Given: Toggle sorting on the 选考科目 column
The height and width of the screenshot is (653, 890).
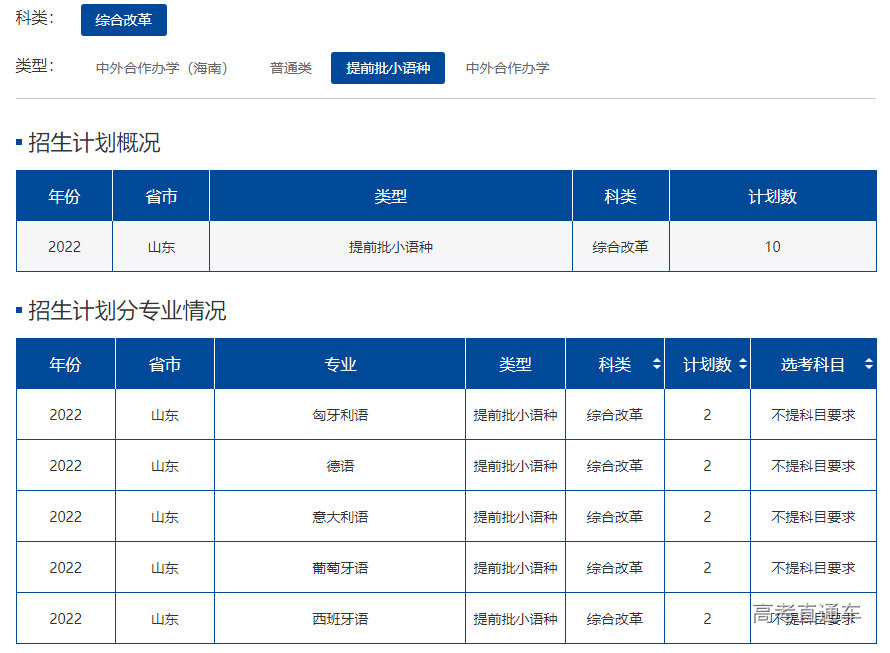Looking at the screenshot, I should point(868,365).
